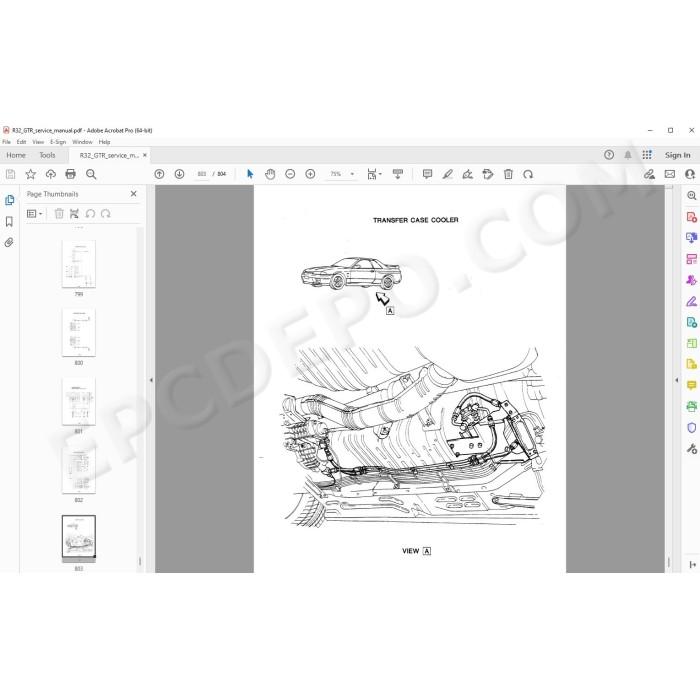Expand the right tools pane with the bottom arrow
700x700 pixels.
692,565
